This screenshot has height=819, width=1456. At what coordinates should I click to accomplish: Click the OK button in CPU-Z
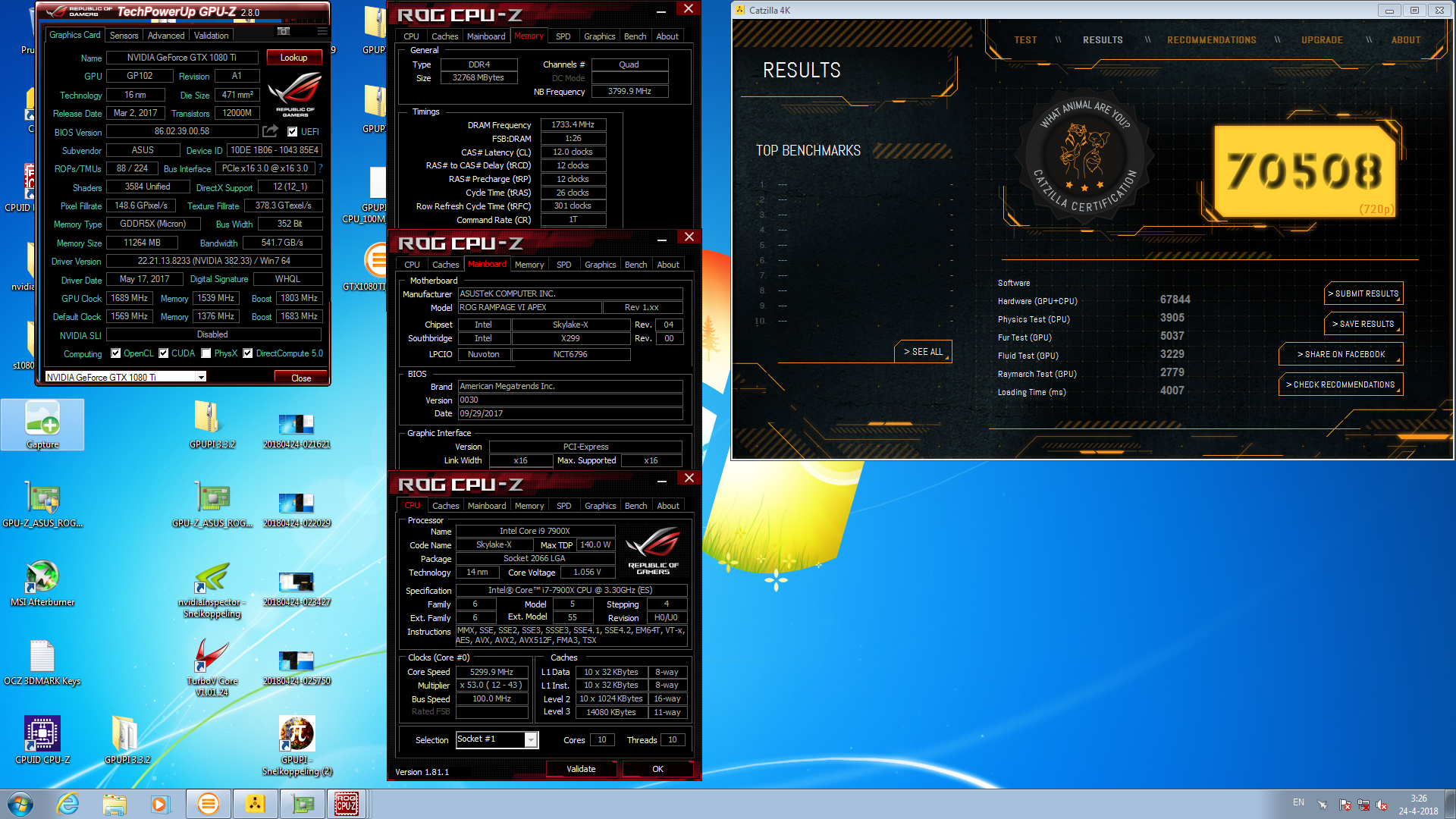(657, 769)
